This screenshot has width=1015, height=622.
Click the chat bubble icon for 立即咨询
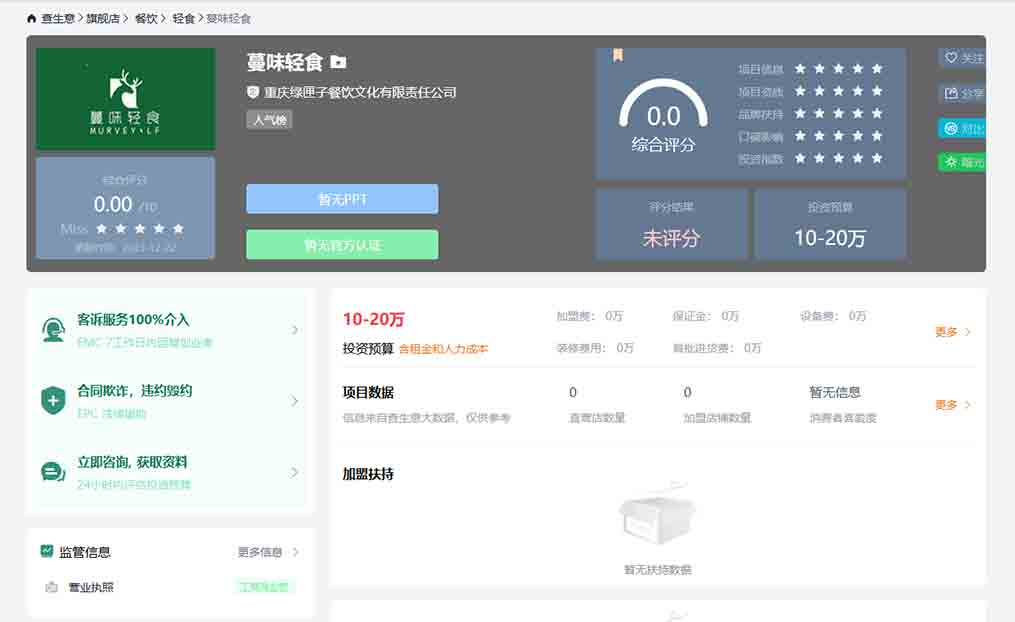coord(53,472)
